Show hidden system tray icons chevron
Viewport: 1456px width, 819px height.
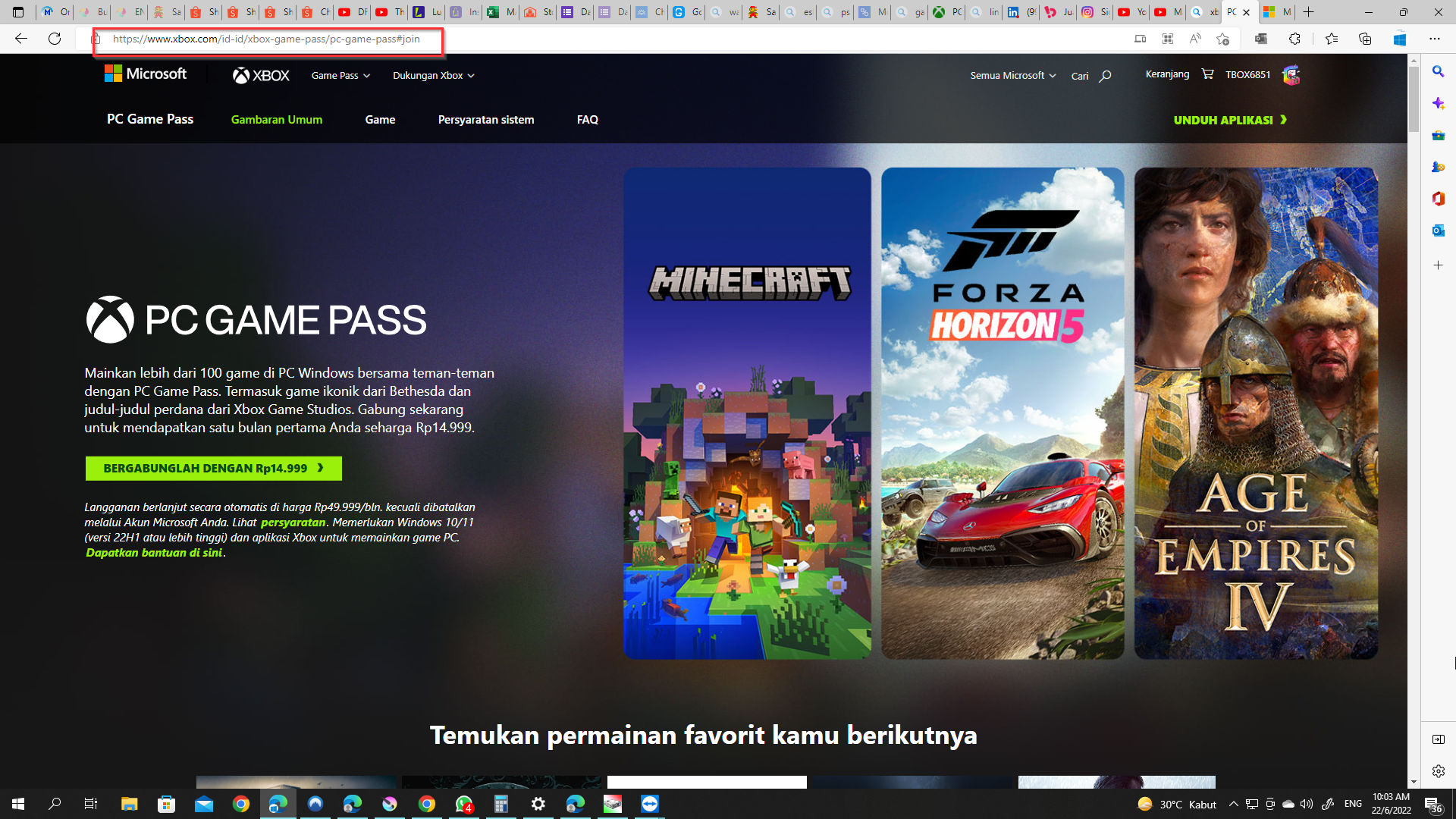1233,804
